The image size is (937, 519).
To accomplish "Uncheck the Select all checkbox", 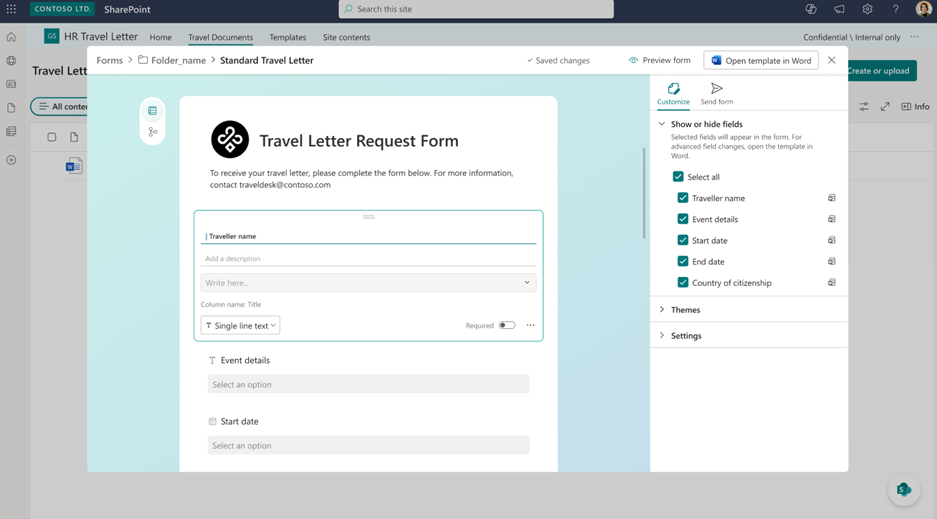I will point(678,177).
